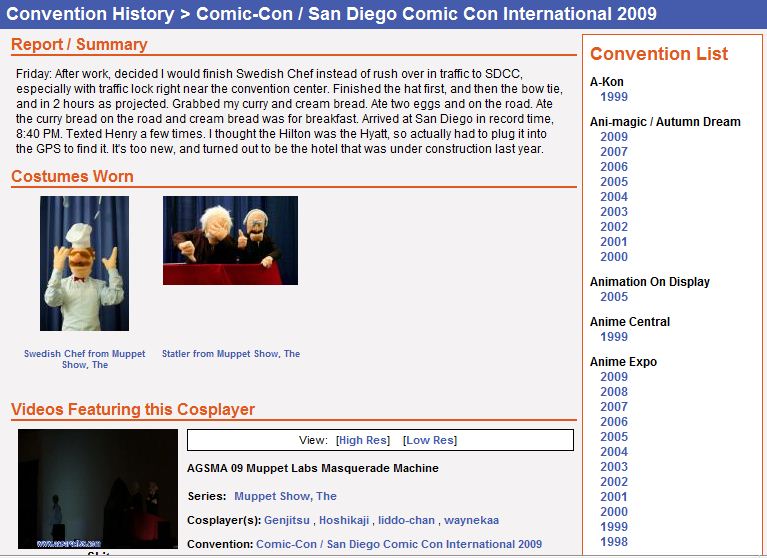Open Ani-magic 2004 convention entry

[614, 197]
